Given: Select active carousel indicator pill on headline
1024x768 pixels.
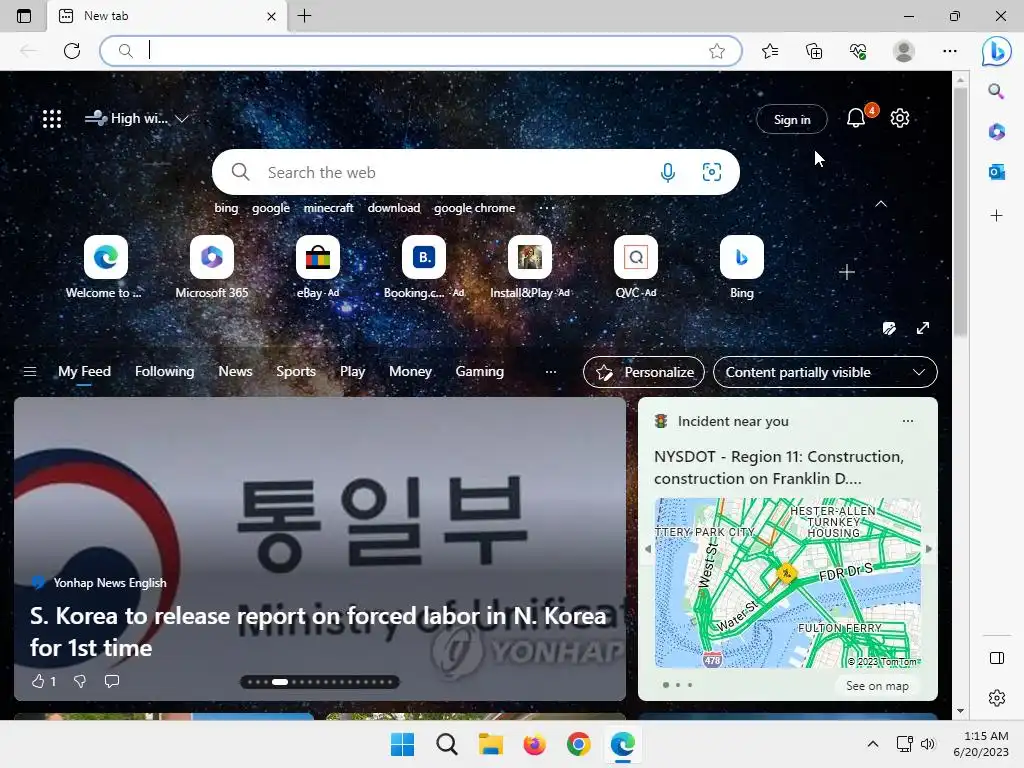Looking at the screenshot, I should click(280, 682).
